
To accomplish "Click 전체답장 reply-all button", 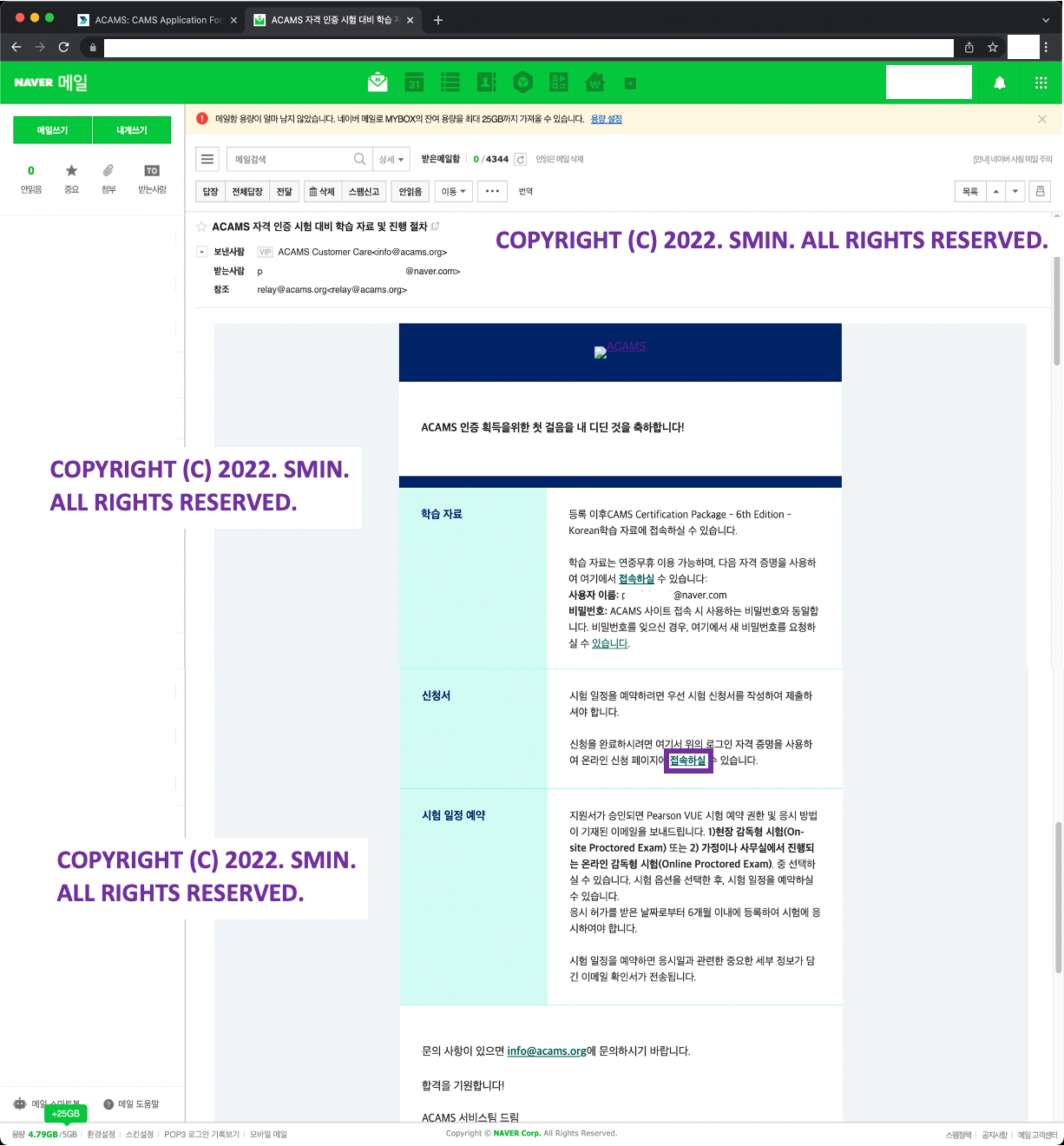I will pyautogui.click(x=247, y=192).
